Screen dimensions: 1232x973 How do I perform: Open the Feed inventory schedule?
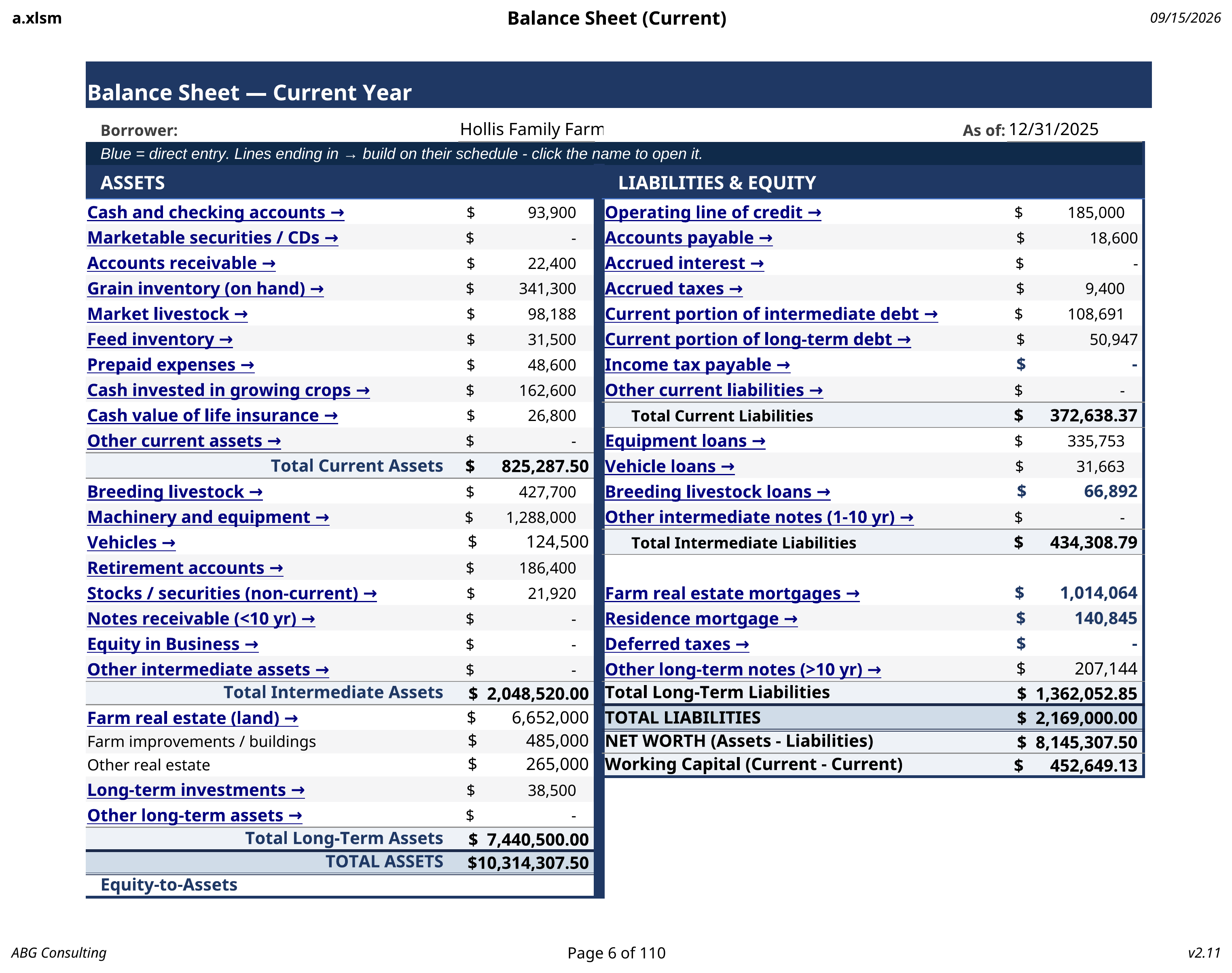160,340
